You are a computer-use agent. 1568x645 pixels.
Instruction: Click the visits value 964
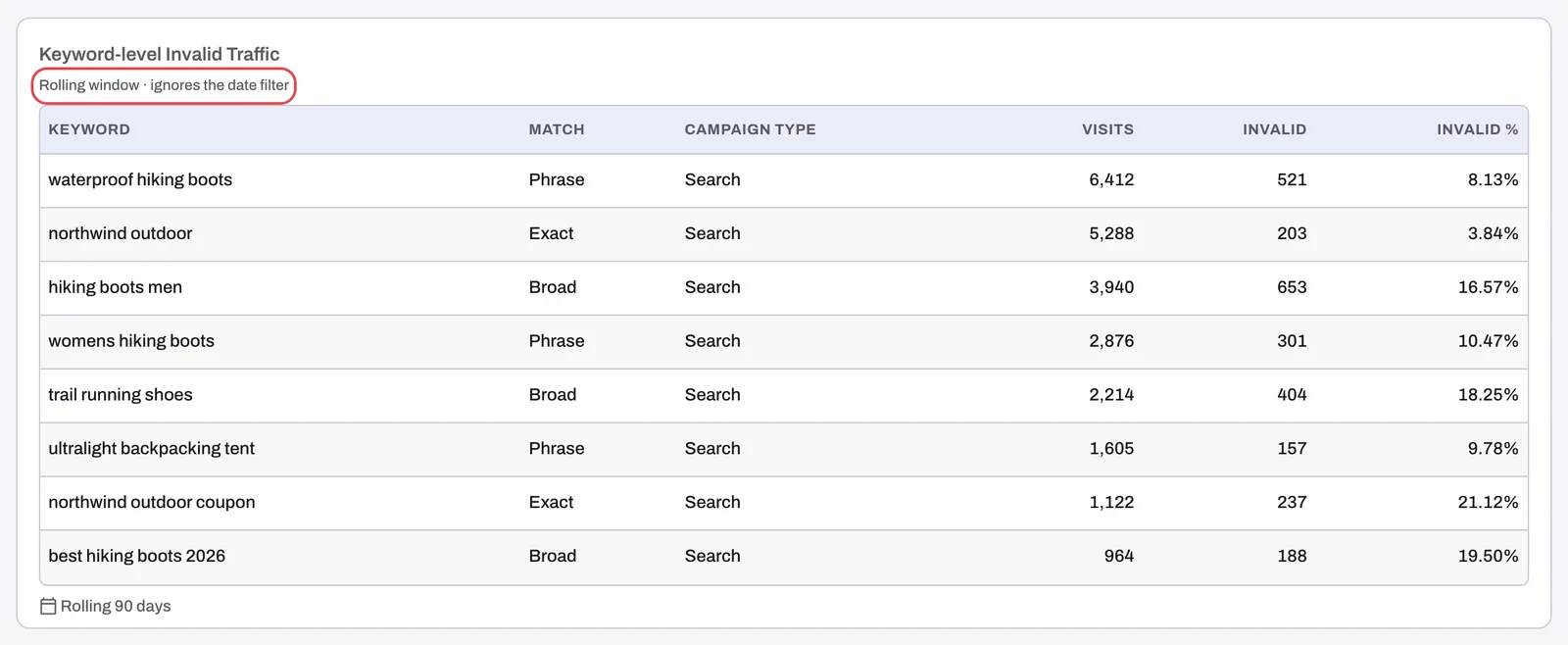1119,556
